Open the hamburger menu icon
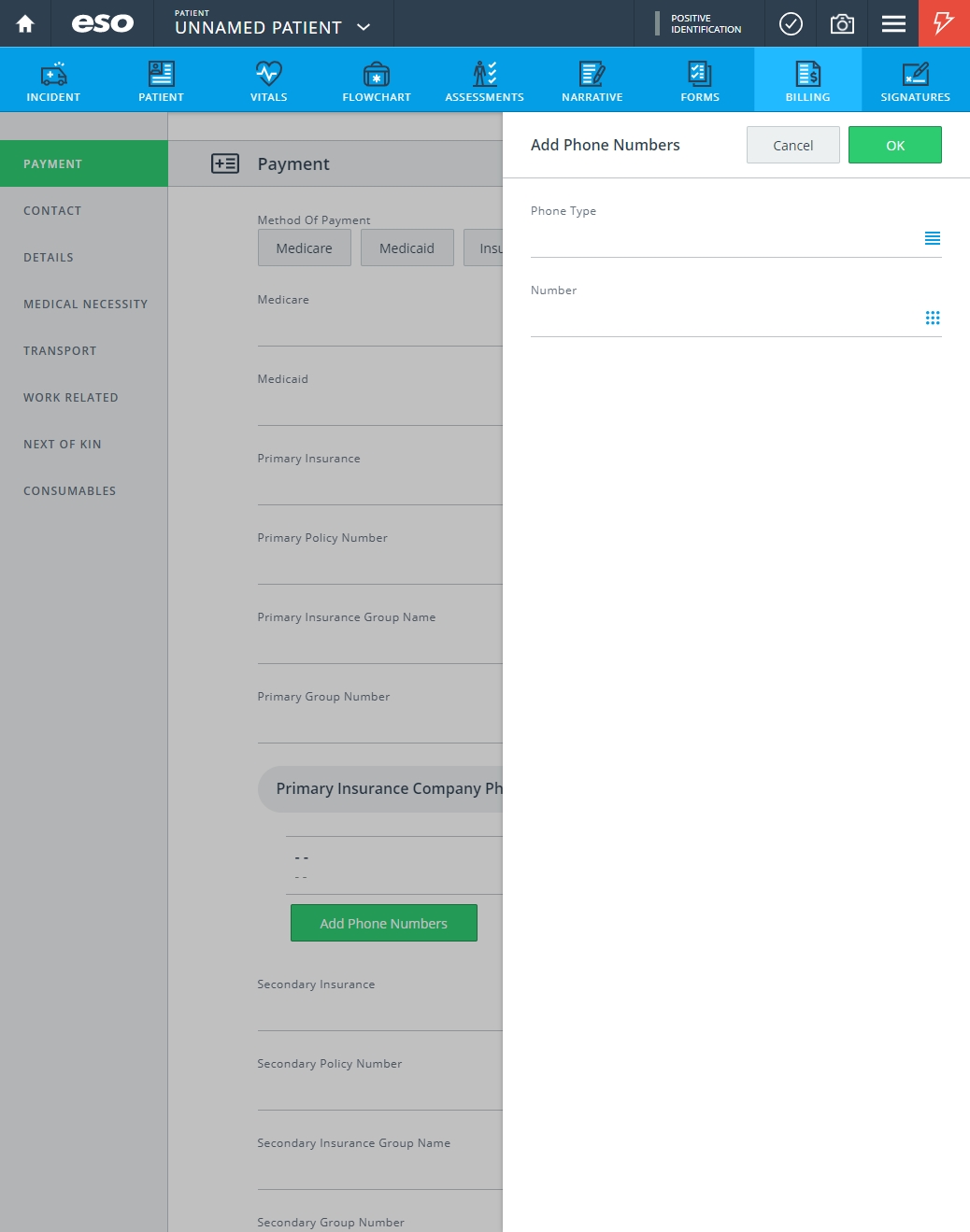Image resolution: width=970 pixels, height=1232 pixels. (893, 23)
